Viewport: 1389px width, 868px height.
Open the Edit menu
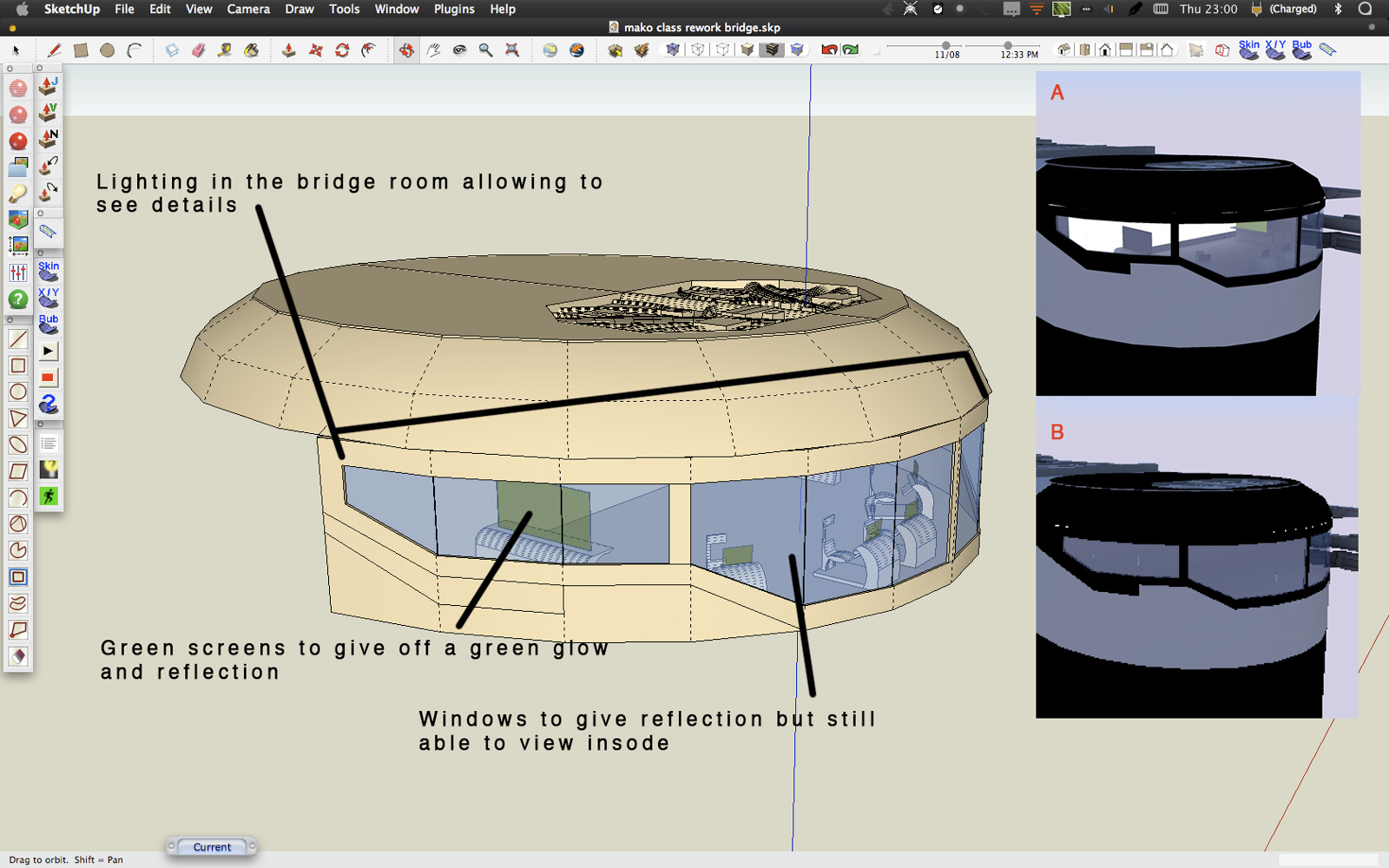coord(160,9)
